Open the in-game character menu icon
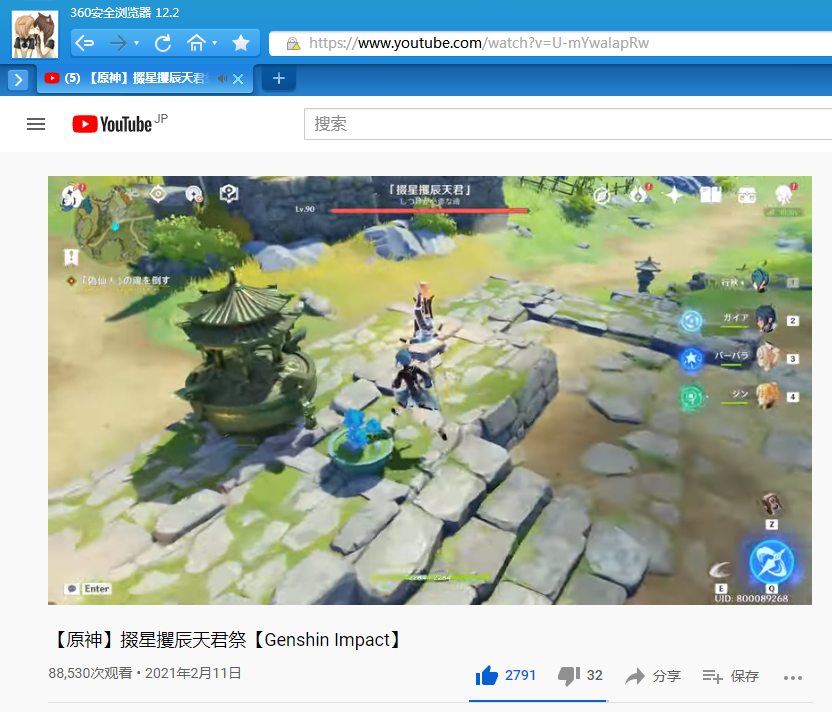 pos(783,195)
